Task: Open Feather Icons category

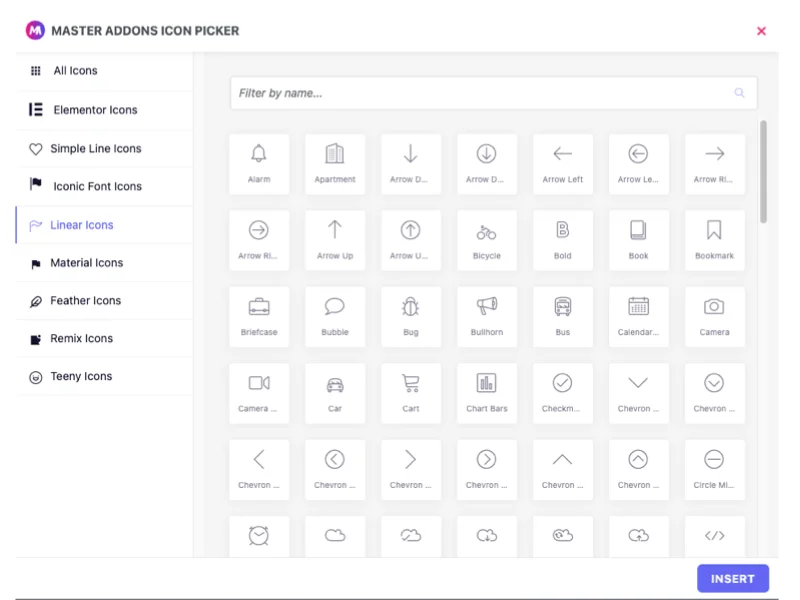Action: point(105,301)
